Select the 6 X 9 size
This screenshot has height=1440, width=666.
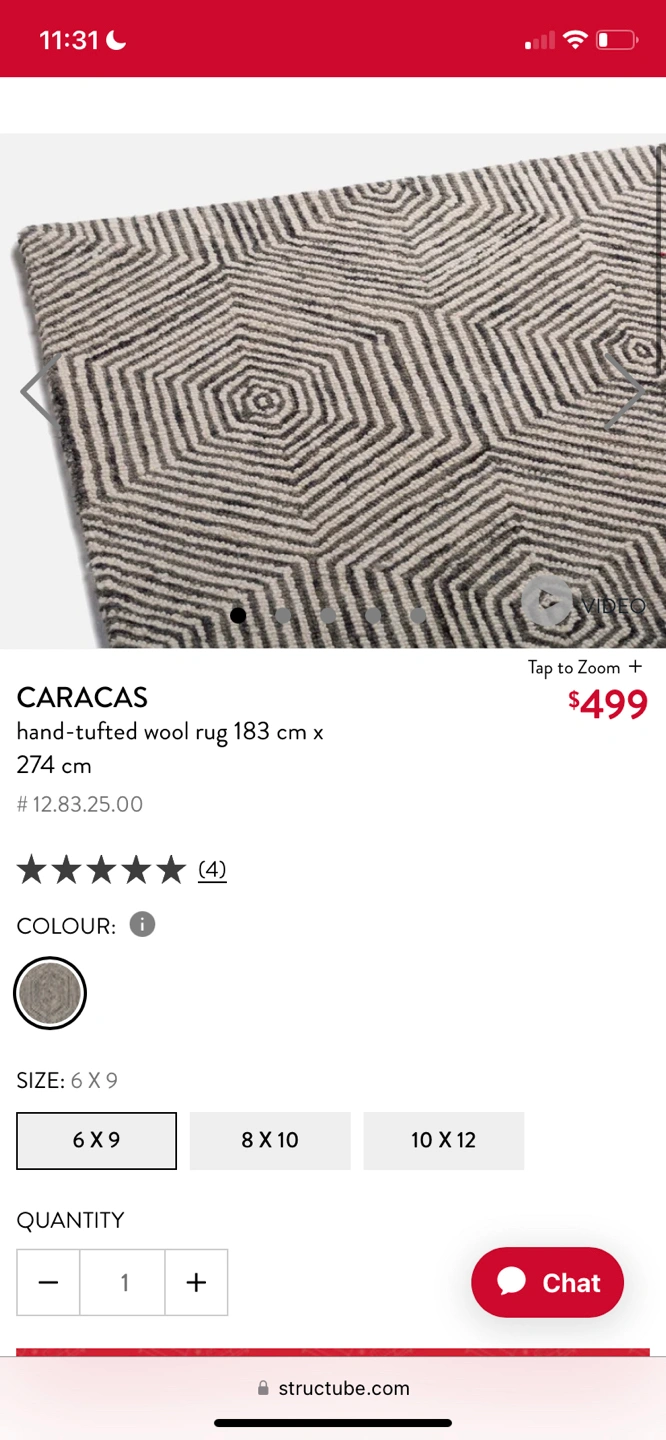coord(96,1140)
